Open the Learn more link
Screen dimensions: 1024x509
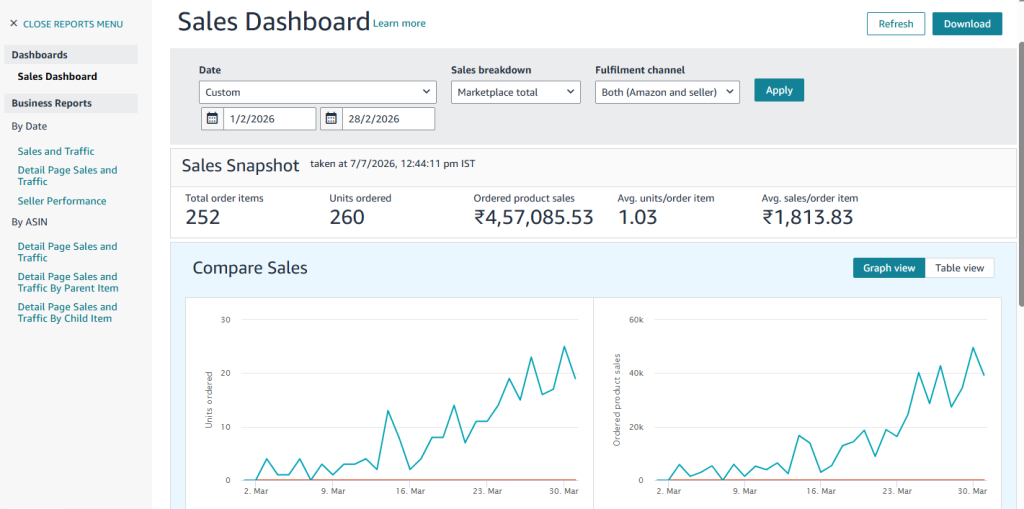tap(399, 24)
